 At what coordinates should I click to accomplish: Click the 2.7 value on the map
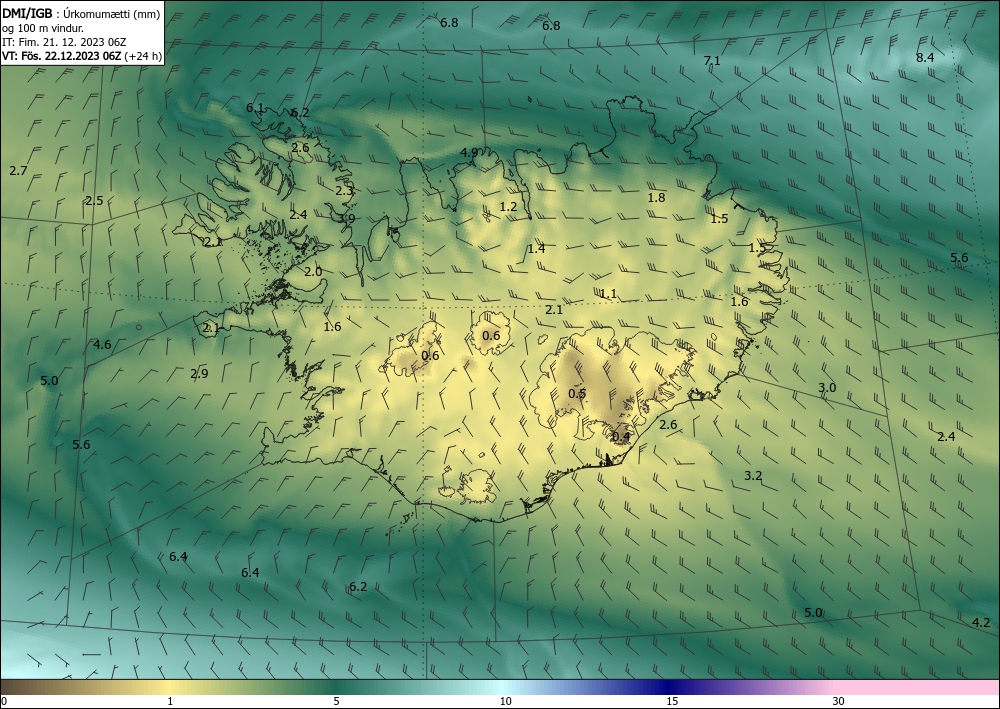click(18, 170)
